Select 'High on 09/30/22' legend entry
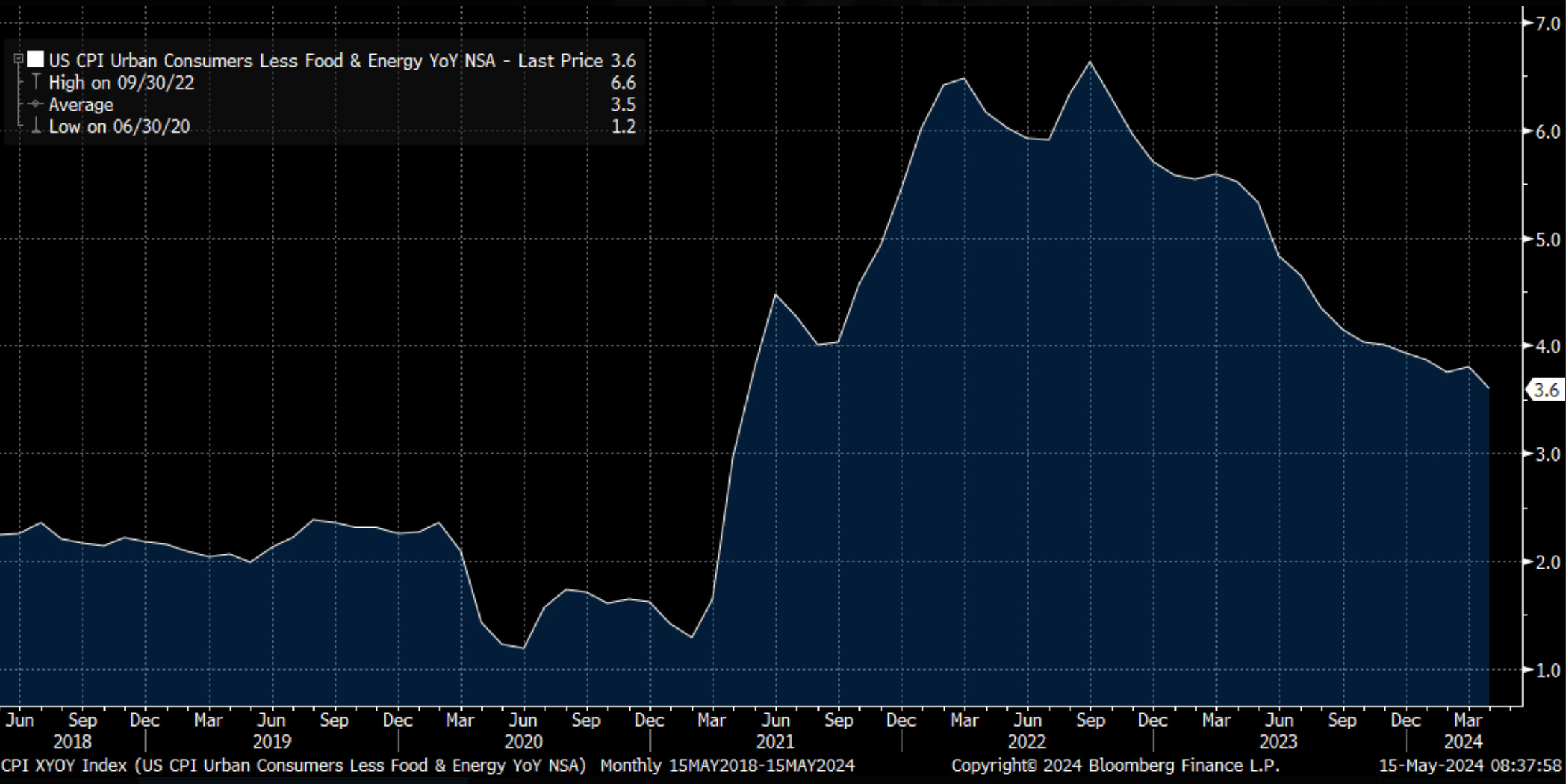The height and width of the screenshot is (784, 1566). (121, 83)
